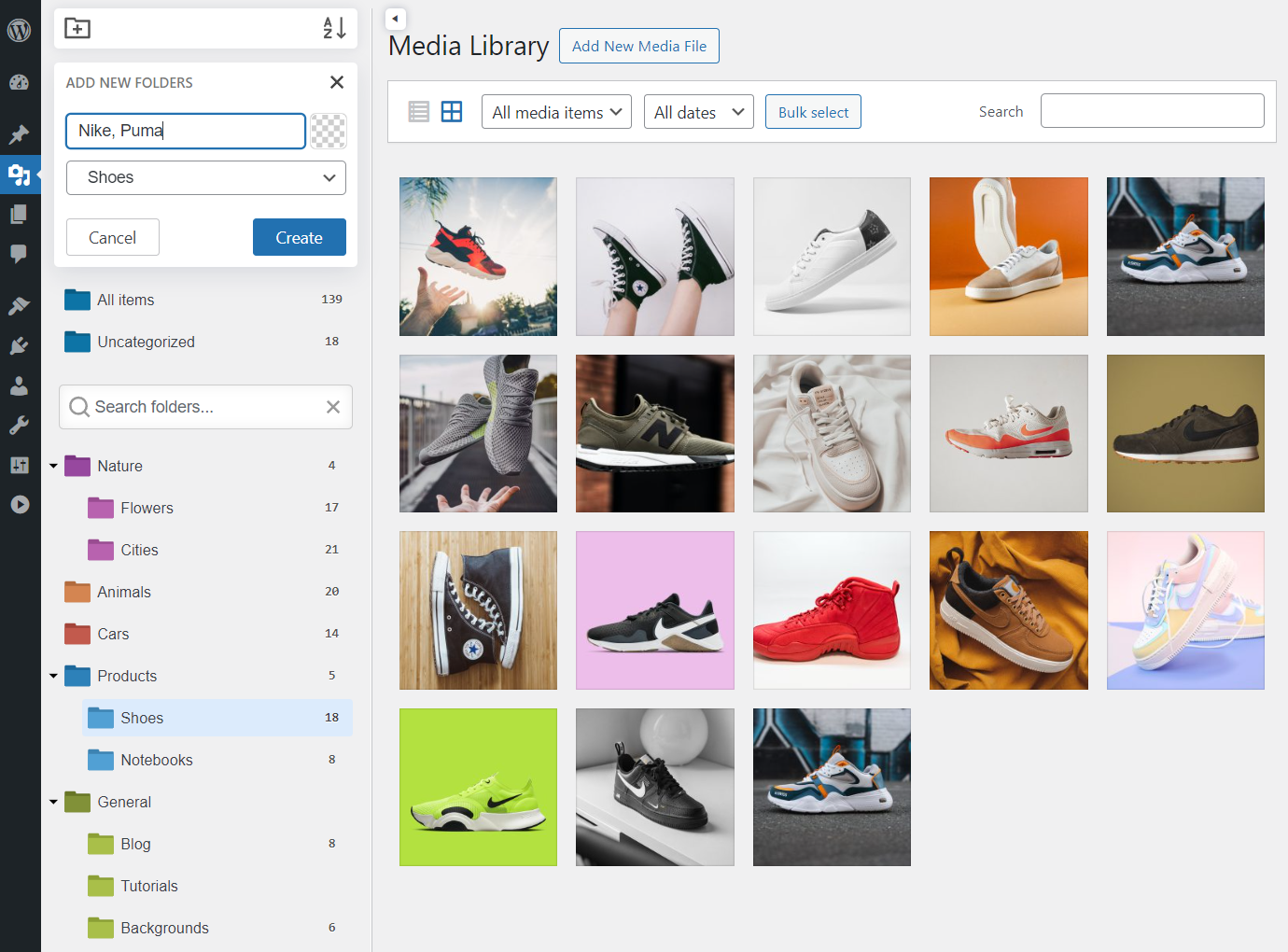Image resolution: width=1288 pixels, height=952 pixels.
Task: Select the Shoes folder
Action: click(x=217, y=718)
